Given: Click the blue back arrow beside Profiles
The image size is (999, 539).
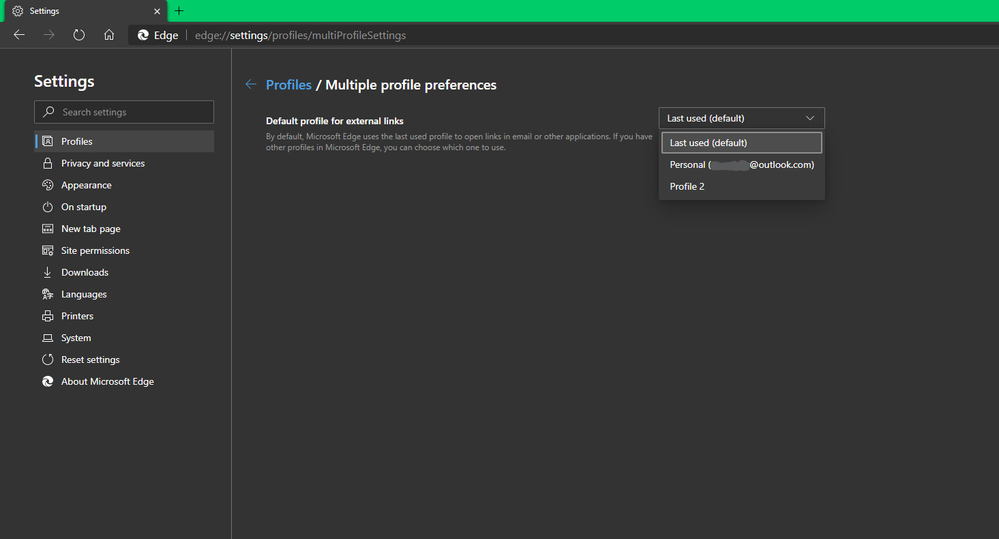Looking at the screenshot, I should click(x=251, y=84).
